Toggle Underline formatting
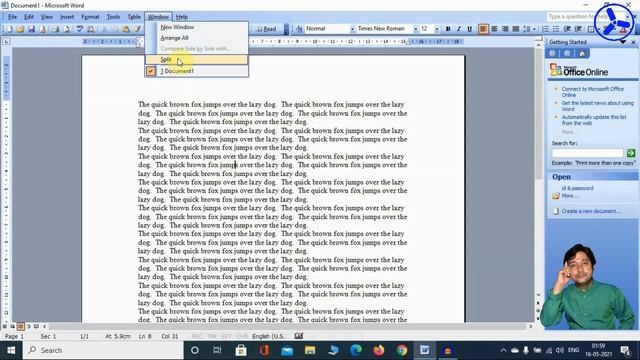This screenshot has height=360, width=640. [469, 29]
